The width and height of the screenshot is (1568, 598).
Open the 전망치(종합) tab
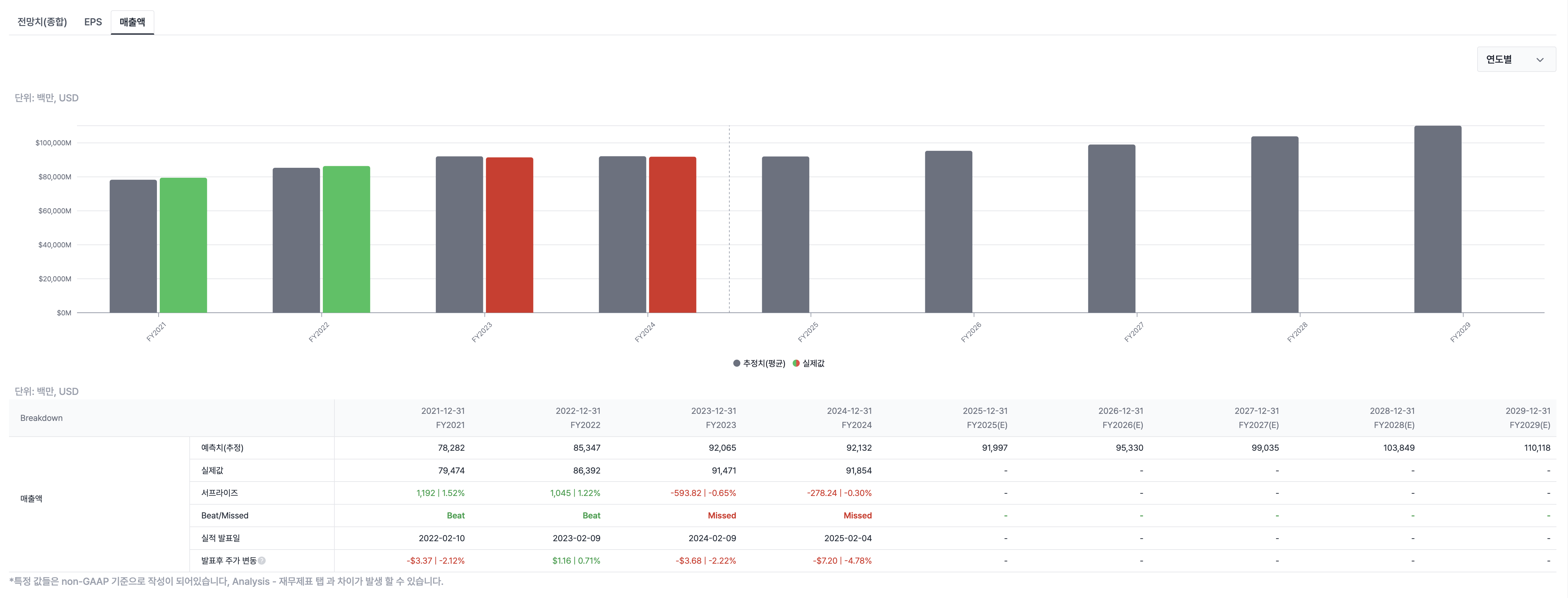42,22
